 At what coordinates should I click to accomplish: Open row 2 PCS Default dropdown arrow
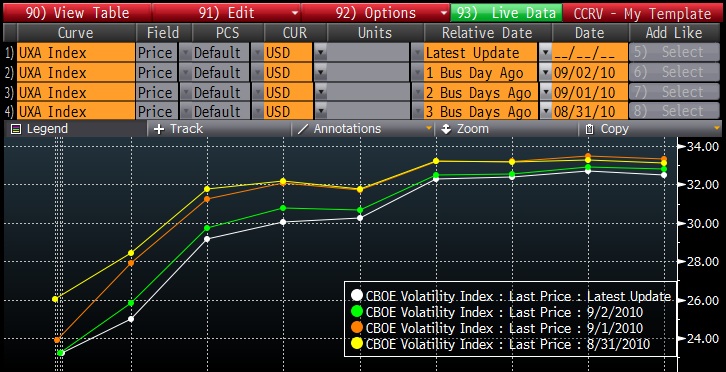pos(256,73)
